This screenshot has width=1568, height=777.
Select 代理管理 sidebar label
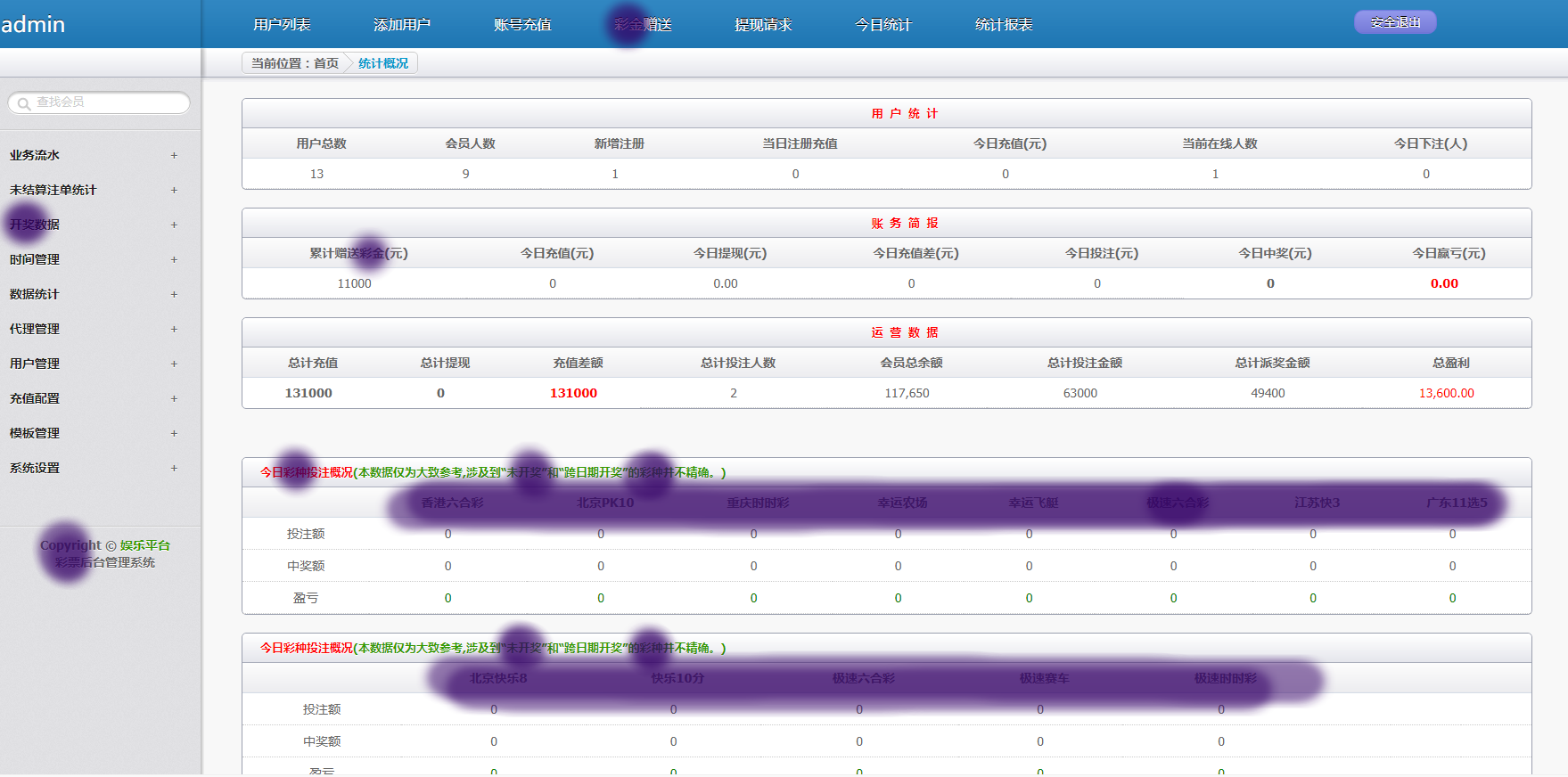coord(35,329)
